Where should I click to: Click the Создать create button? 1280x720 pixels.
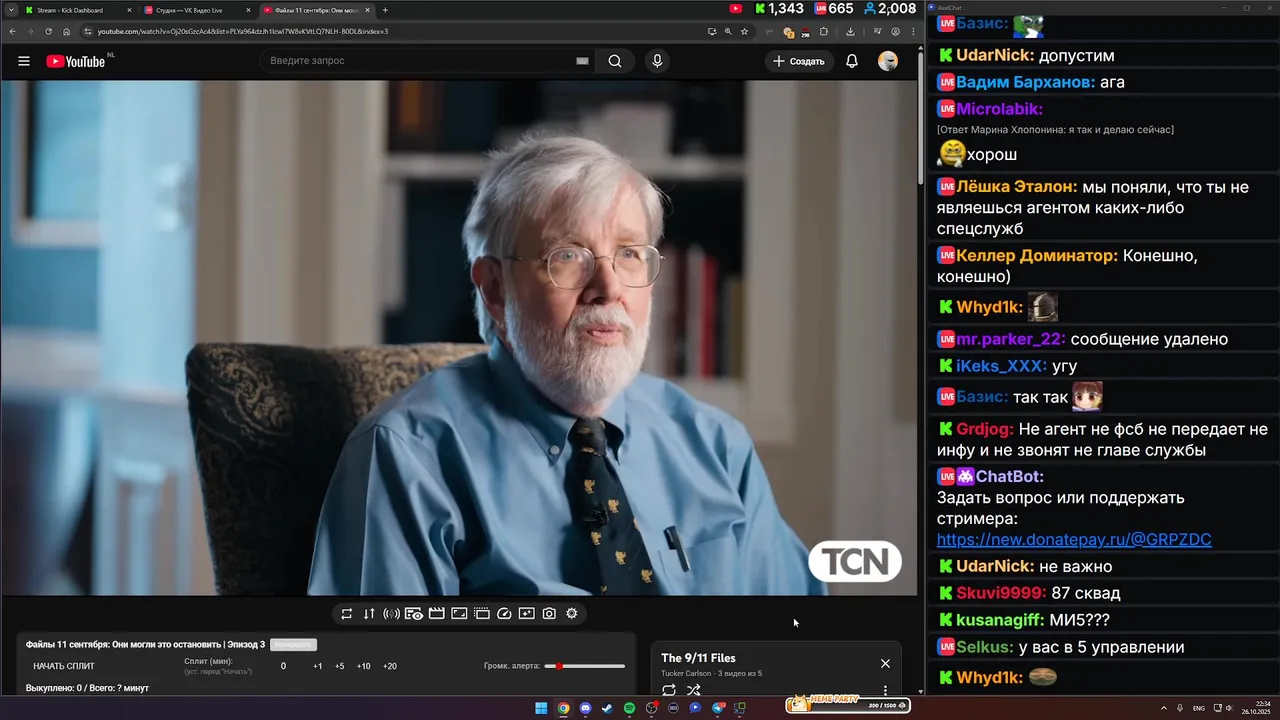pos(799,61)
